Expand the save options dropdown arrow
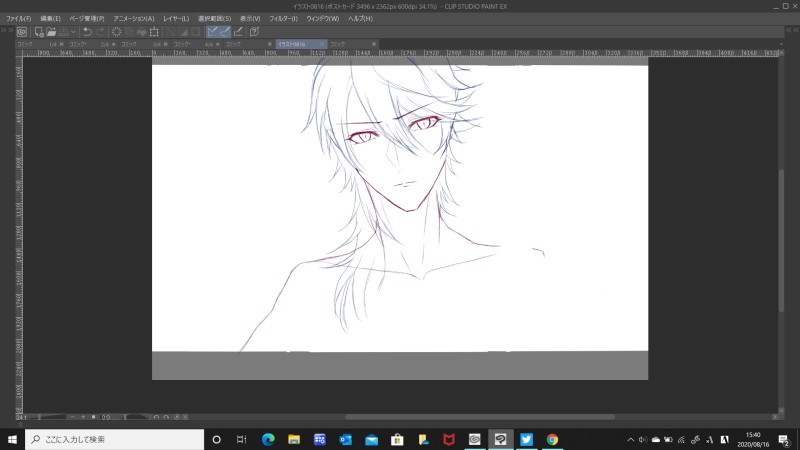The height and width of the screenshot is (450, 800). [73, 32]
